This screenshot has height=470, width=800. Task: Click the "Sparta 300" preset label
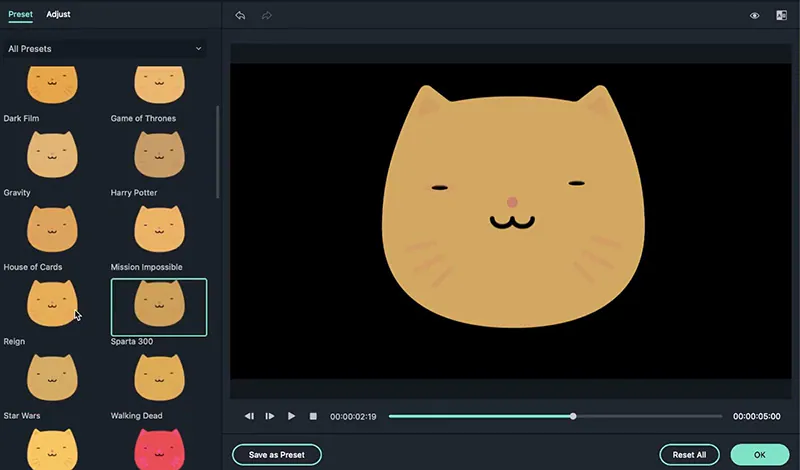coord(132,341)
